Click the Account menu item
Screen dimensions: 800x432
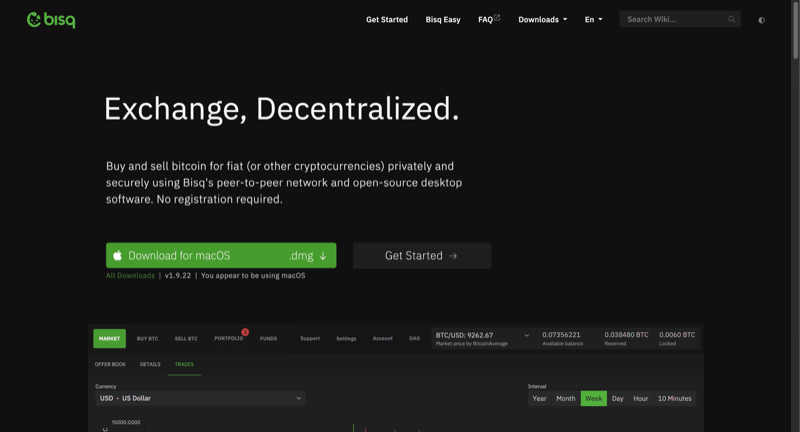point(383,339)
